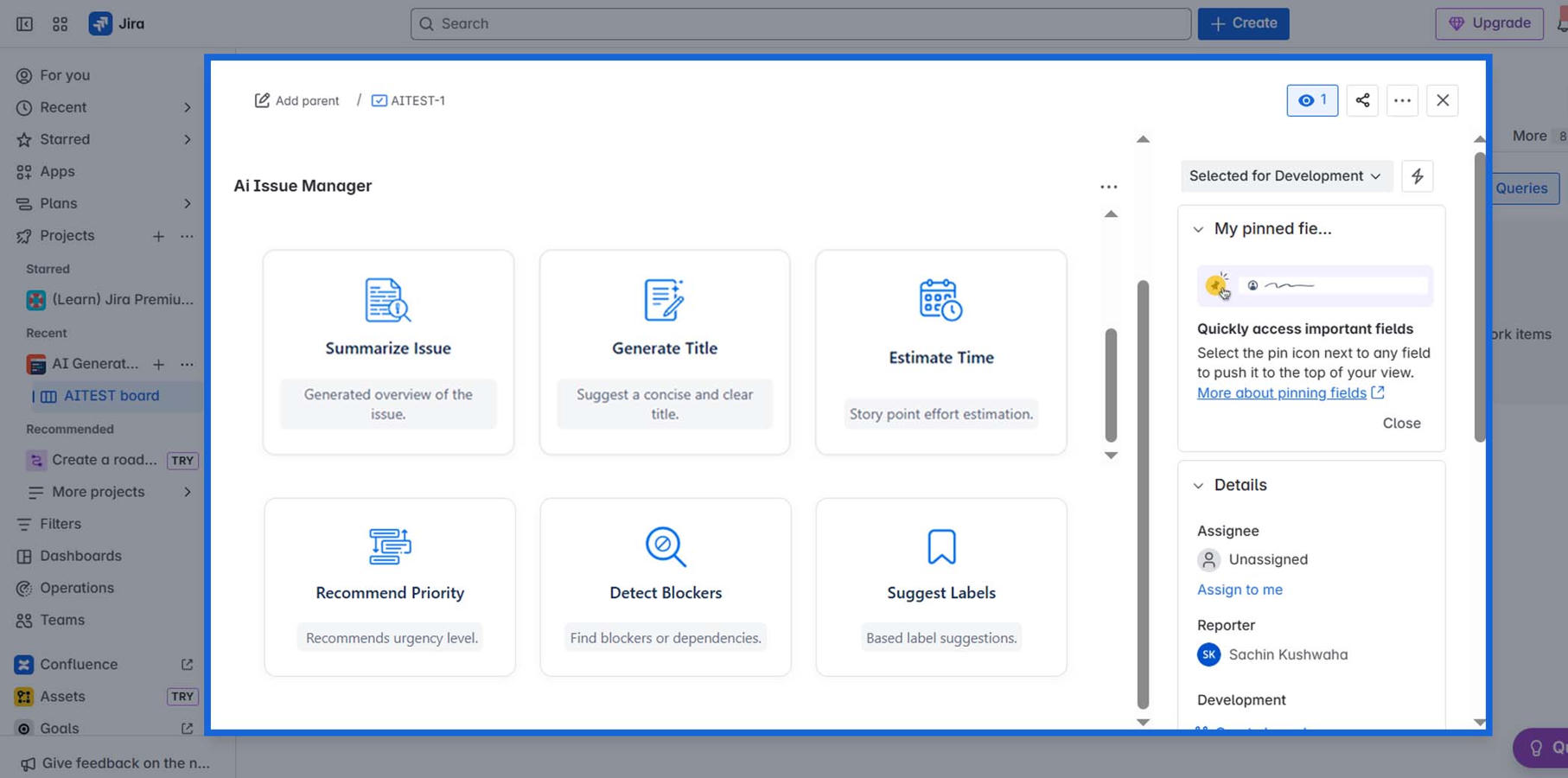Open Apps in the sidebar

tap(57, 171)
